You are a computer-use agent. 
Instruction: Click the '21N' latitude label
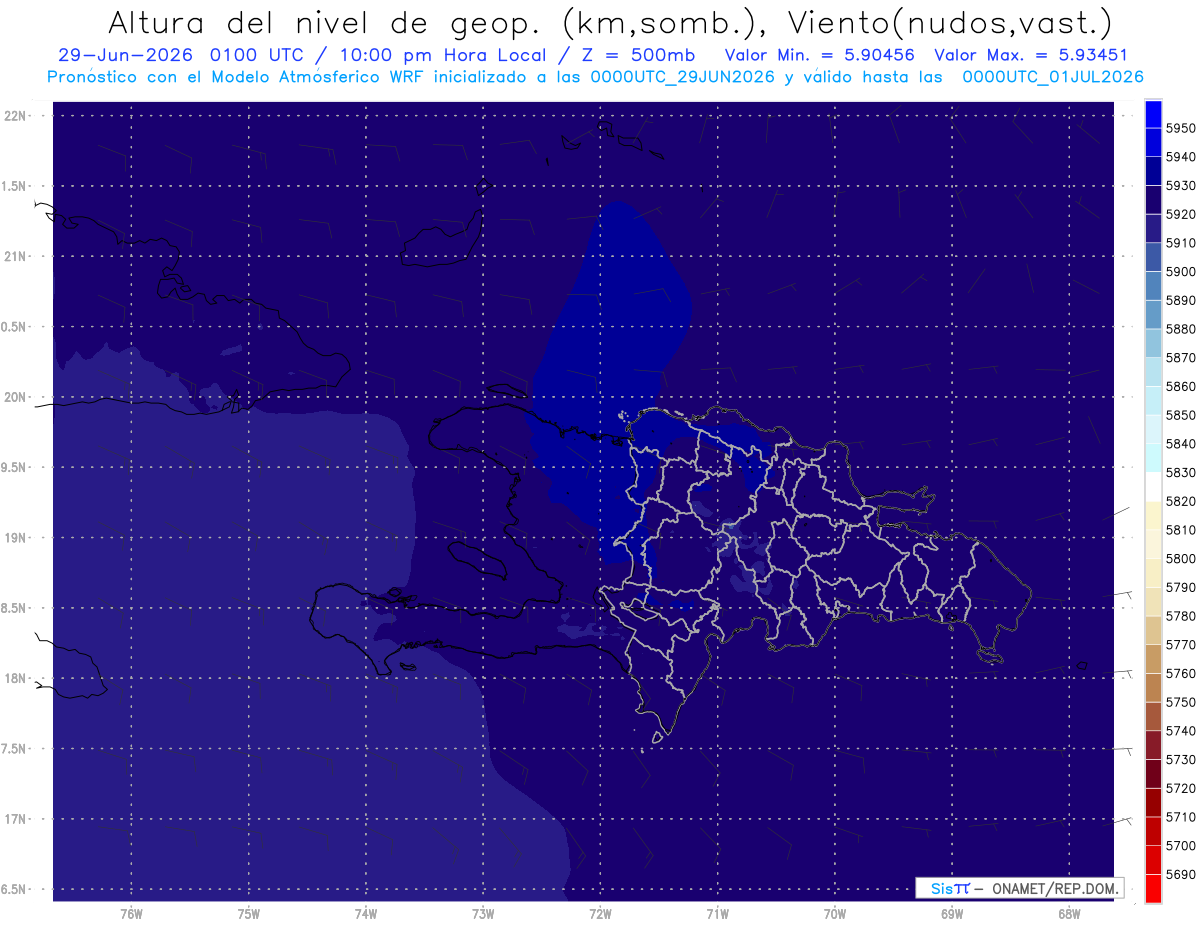[17, 256]
